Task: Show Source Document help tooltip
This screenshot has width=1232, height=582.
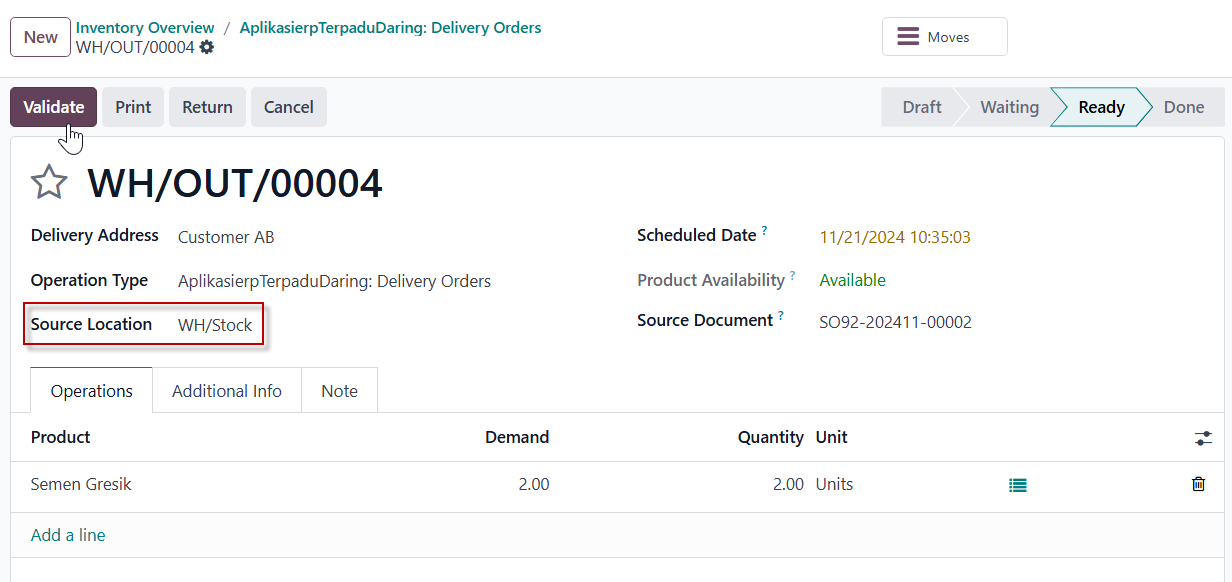Action: tap(781, 316)
